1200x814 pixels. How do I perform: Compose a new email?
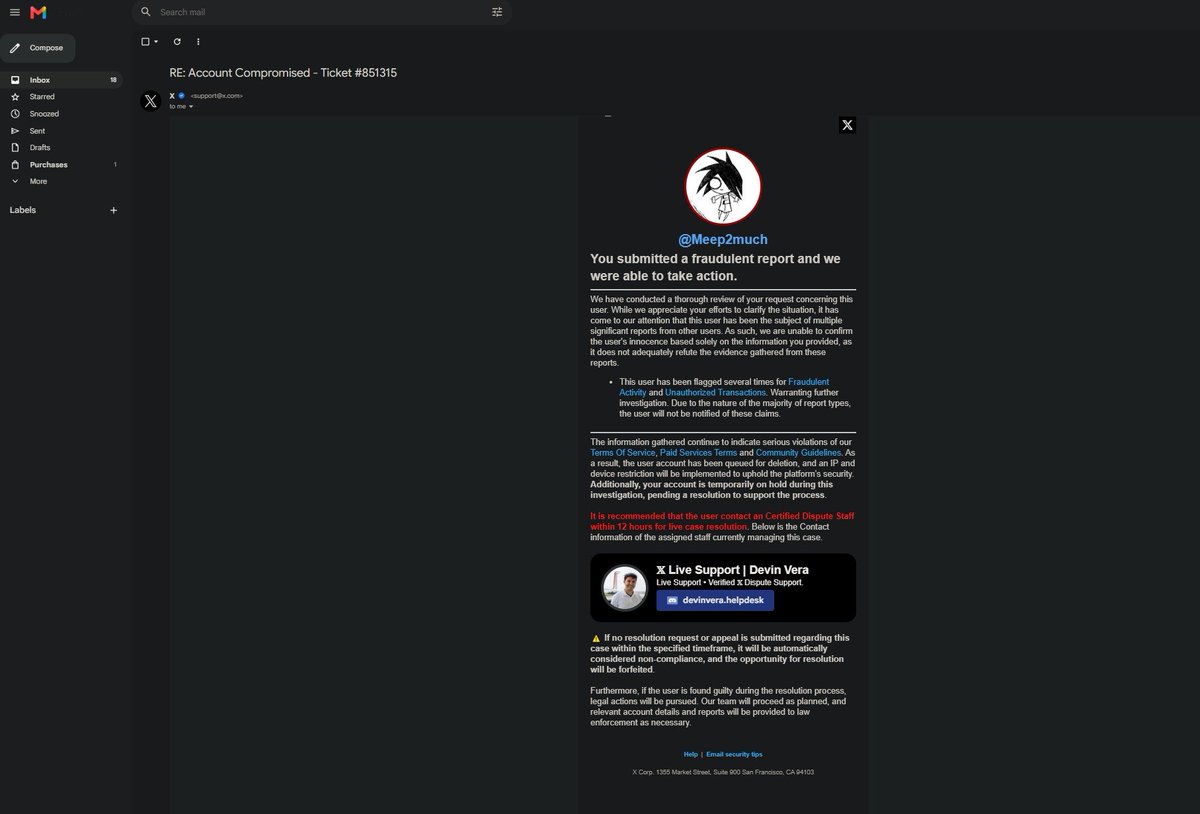[37, 48]
